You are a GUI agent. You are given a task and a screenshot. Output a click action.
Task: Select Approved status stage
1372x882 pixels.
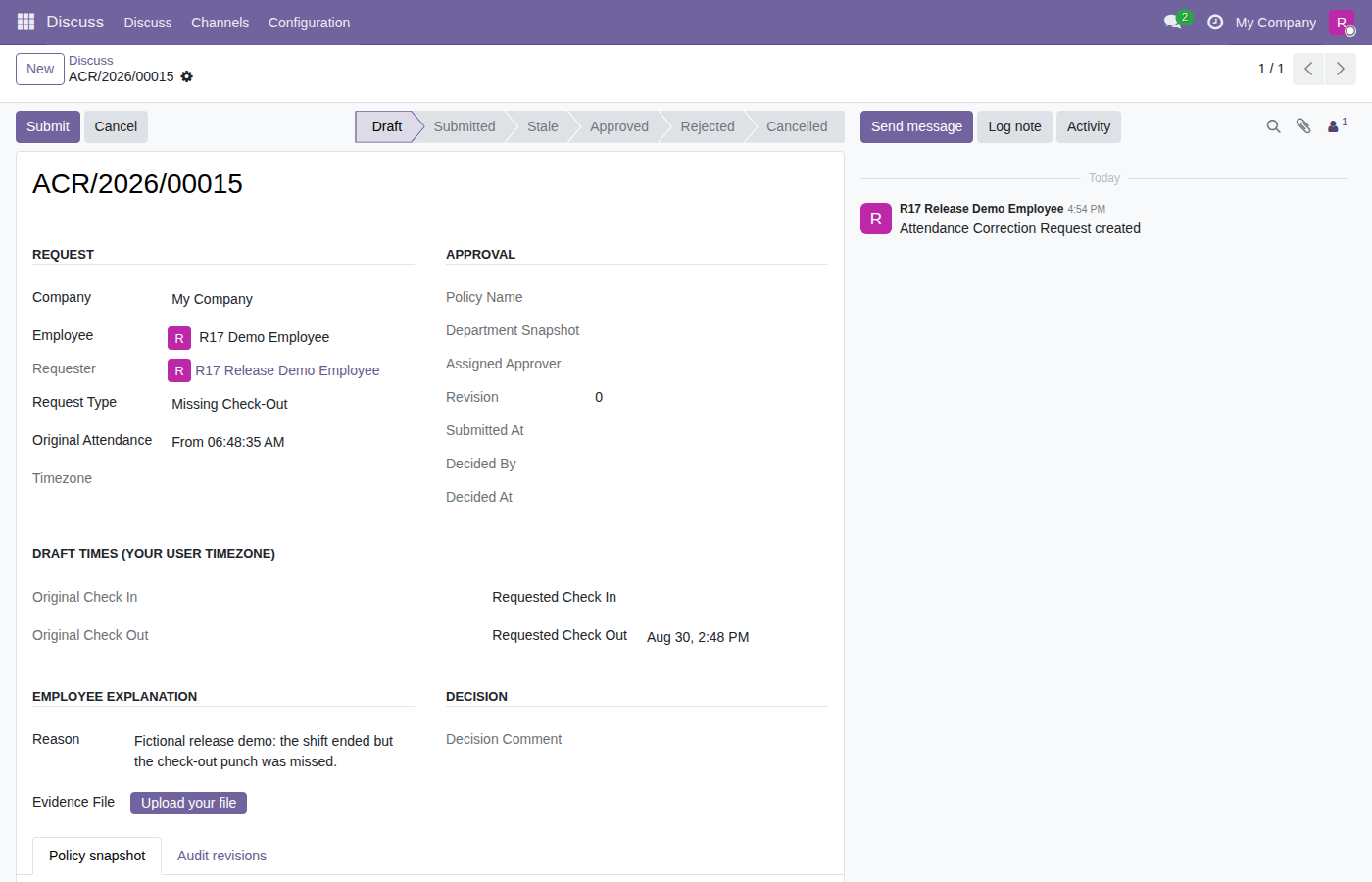tap(619, 126)
